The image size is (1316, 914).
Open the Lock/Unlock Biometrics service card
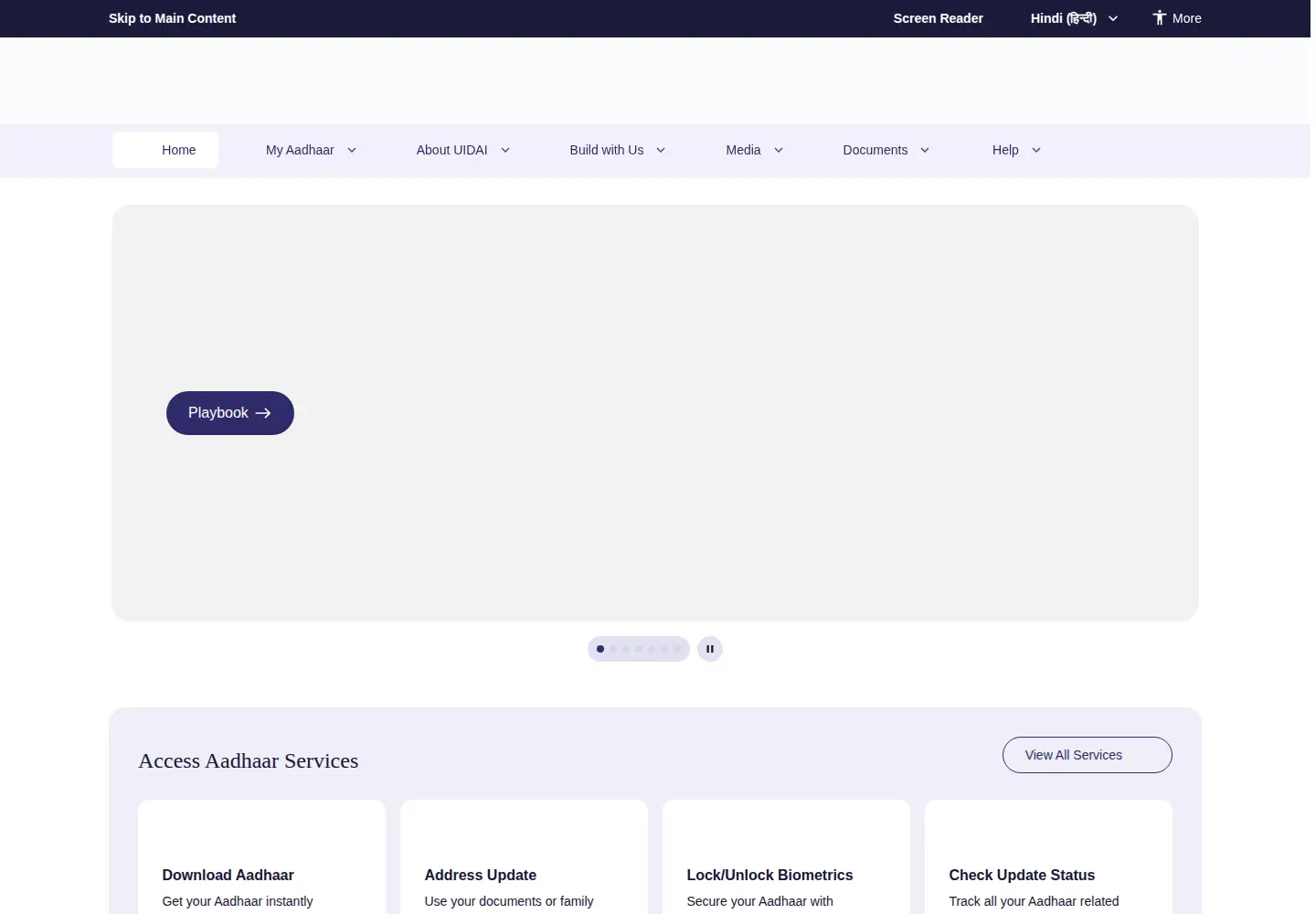click(786, 857)
